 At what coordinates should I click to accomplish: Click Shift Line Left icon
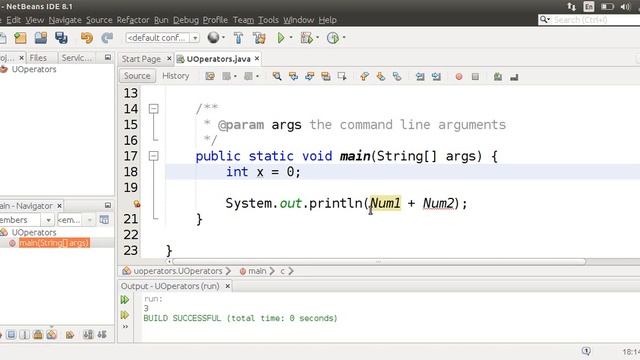[x=420, y=76]
